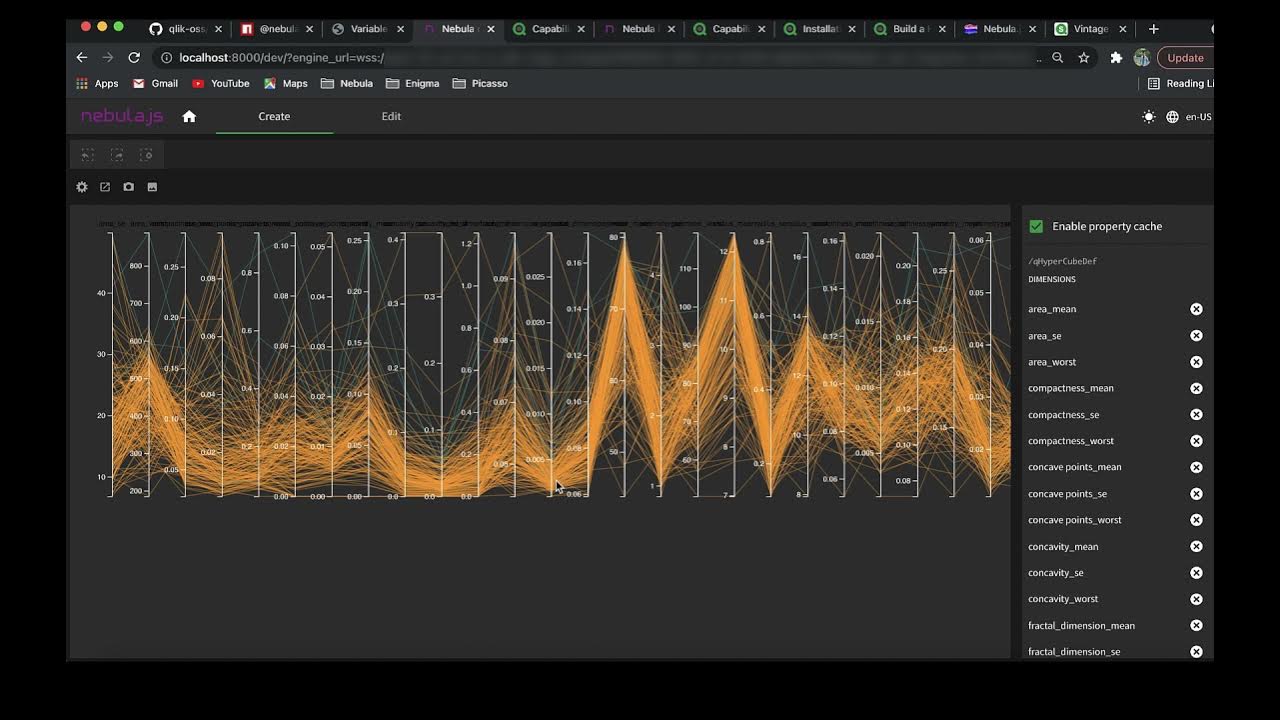Select the concavity_mean dimension label
The width and height of the screenshot is (1280, 720).
1063,547
